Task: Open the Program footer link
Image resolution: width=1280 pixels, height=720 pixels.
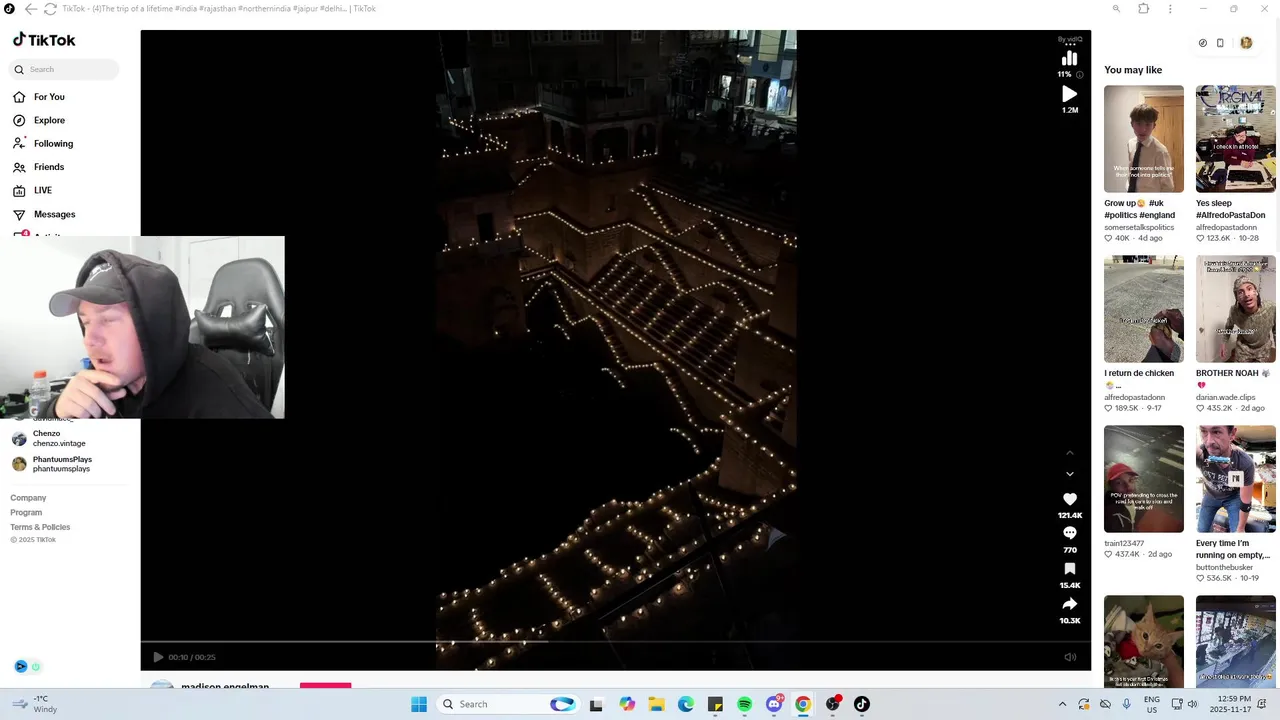Action: 26,512
